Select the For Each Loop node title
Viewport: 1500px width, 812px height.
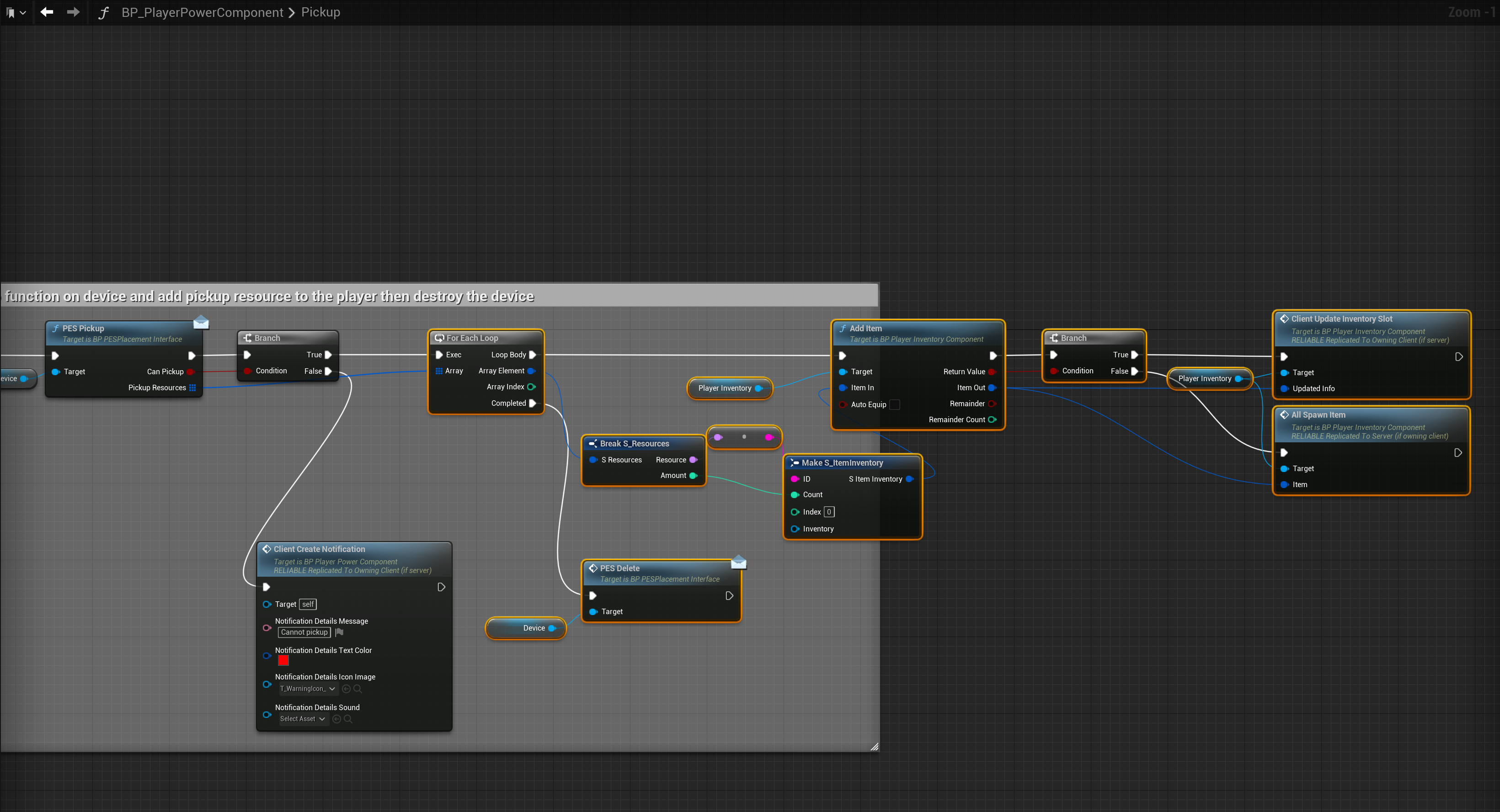(x=472, y=338)
